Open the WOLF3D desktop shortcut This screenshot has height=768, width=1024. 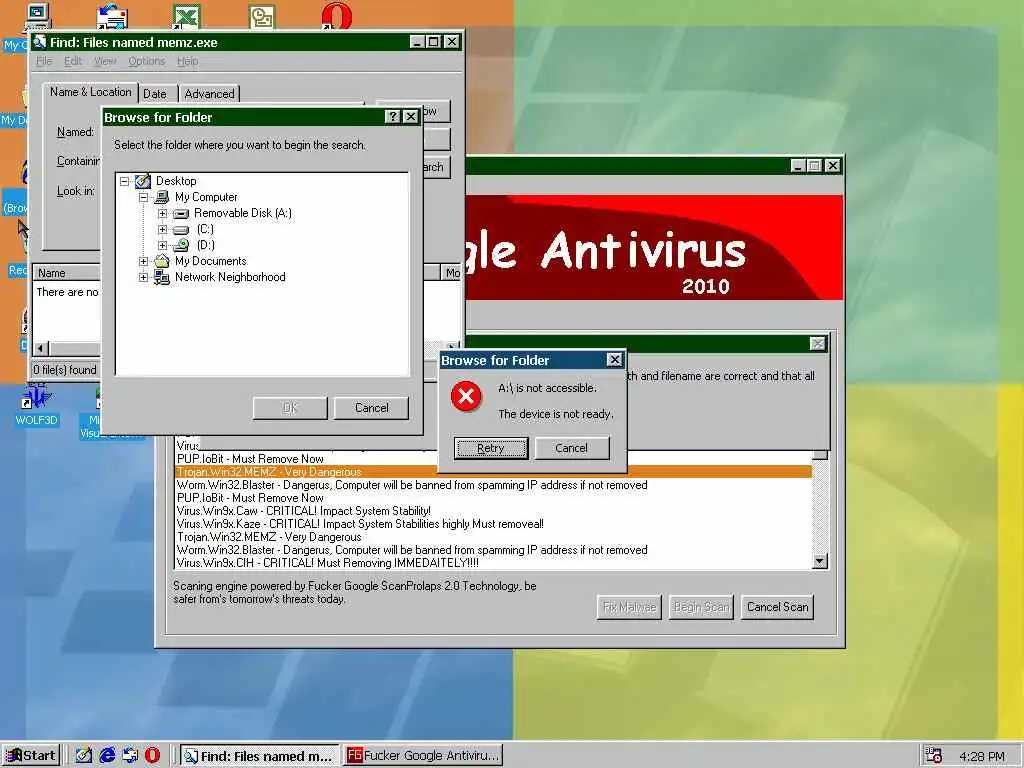coord(36,405)
